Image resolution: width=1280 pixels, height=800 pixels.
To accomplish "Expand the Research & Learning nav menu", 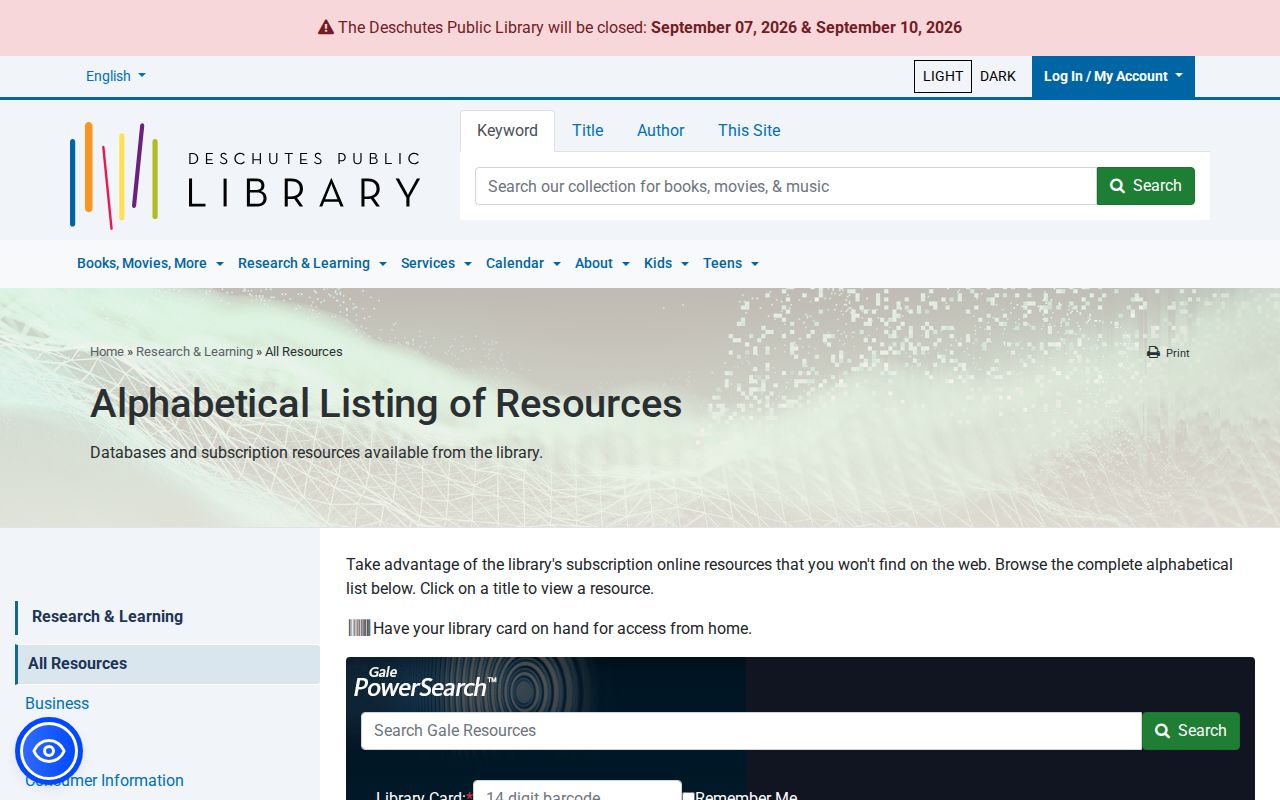I will pyautogui.click(x=312, y=263).
